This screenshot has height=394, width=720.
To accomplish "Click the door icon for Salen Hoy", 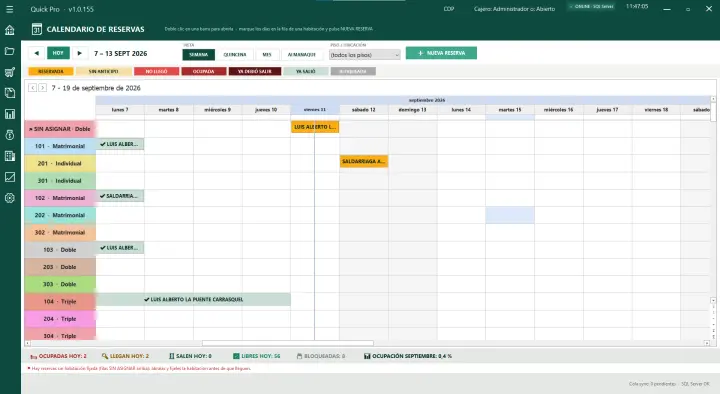I will pyautogui.click(x=172, y=356).
